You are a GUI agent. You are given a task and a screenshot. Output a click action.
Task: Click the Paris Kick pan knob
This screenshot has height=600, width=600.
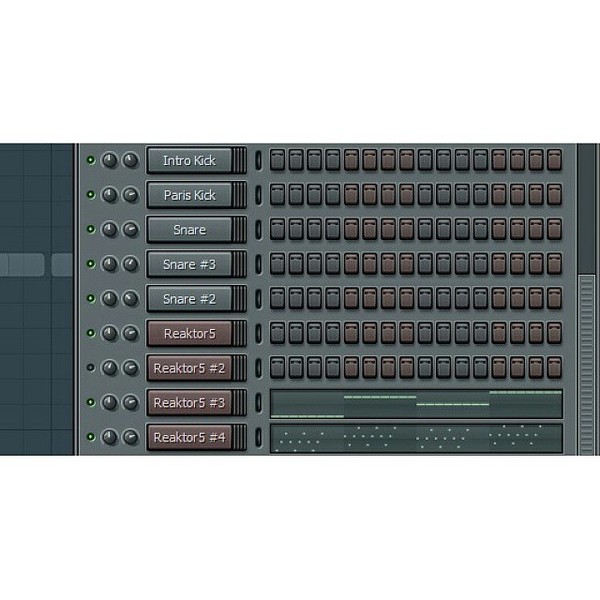pos(110,195)
